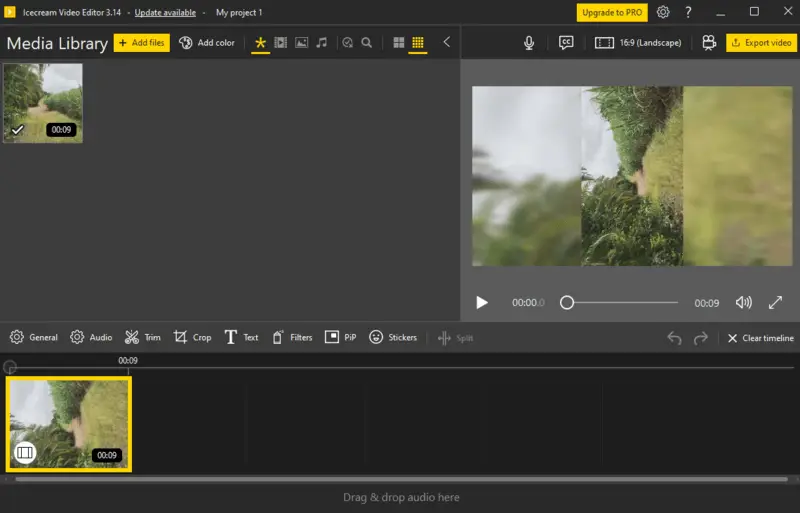Screen dimensions: 800x513
Task: Click the undo arrow icon
Action: click(x=674, y=338)
